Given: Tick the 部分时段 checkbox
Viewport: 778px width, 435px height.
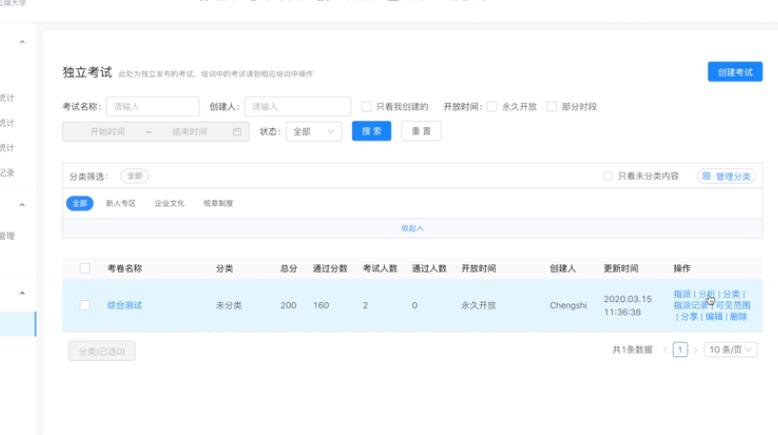Looking at the screenshot, I should [x=552, y=107].
